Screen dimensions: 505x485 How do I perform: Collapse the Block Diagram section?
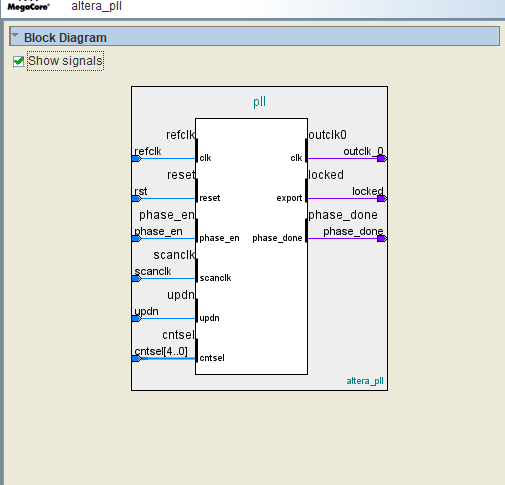[x=15, y=35]
